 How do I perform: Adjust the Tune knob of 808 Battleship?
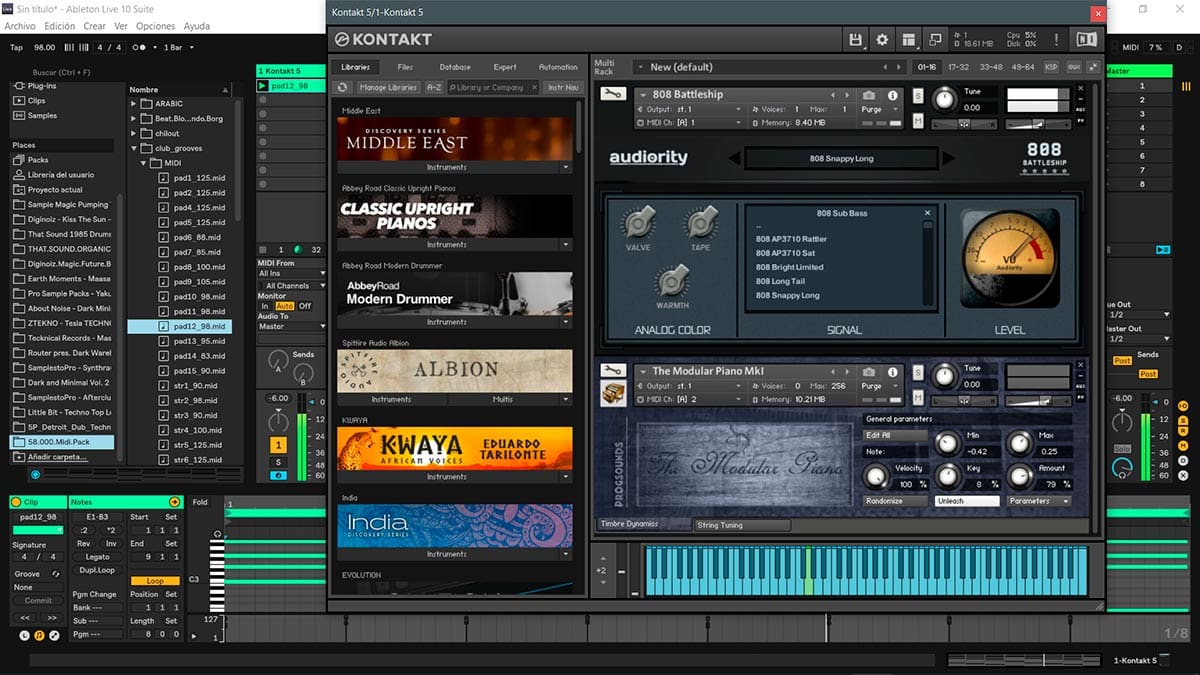pos(944,99)
